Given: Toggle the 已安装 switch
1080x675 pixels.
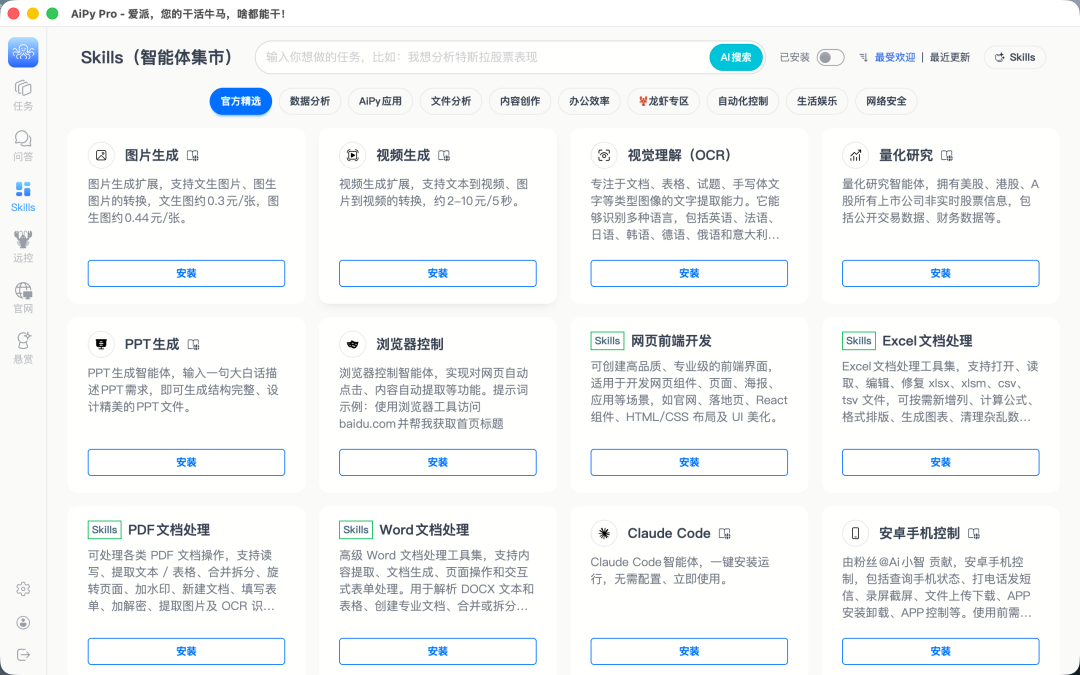Looking at the screenshot, I should point(830,57).
